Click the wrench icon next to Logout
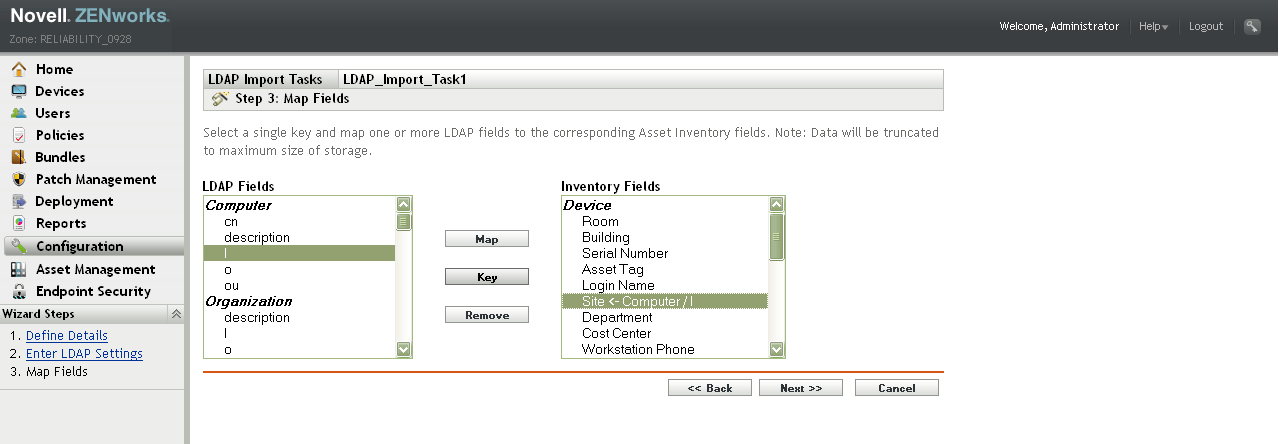Screen dimensions: 1283x444 point(1252,26)
